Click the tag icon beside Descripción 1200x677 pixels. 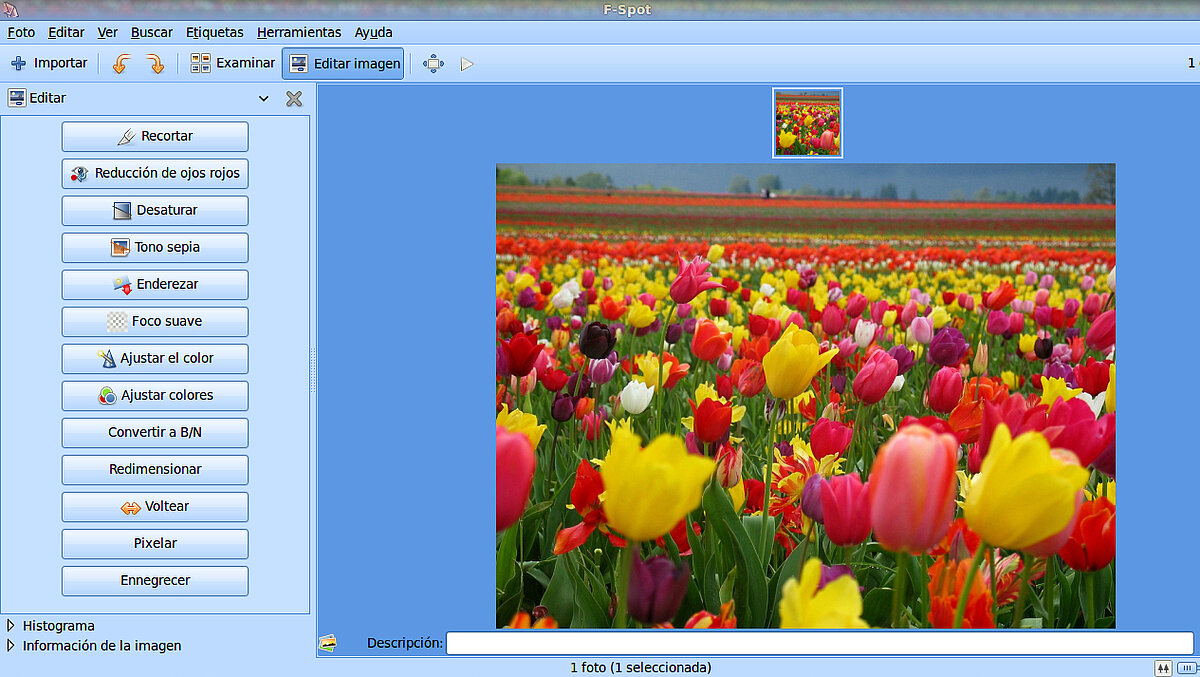[x=327, y=643]
